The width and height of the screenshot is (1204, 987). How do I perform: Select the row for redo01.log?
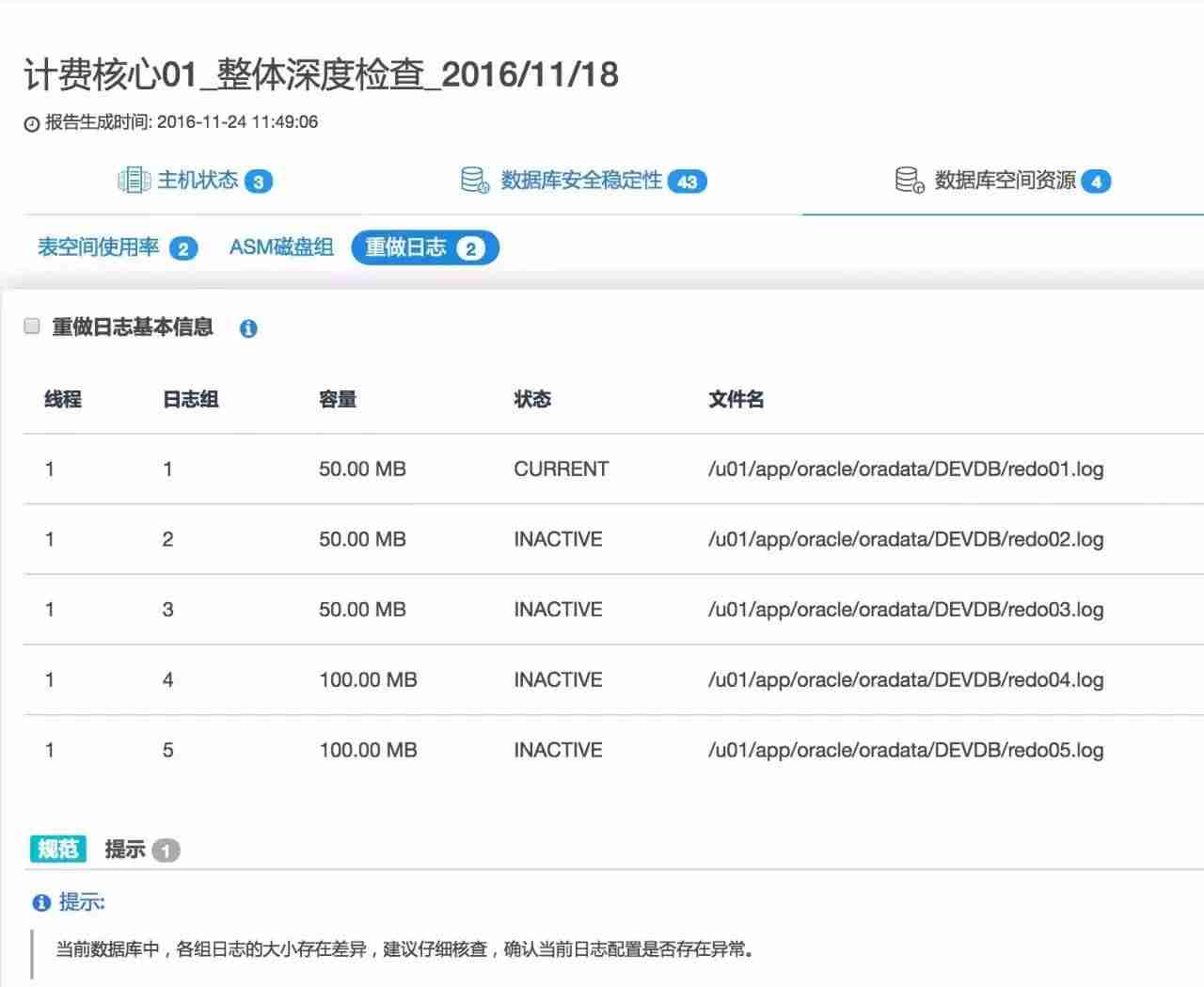click(x=602, y=469)
